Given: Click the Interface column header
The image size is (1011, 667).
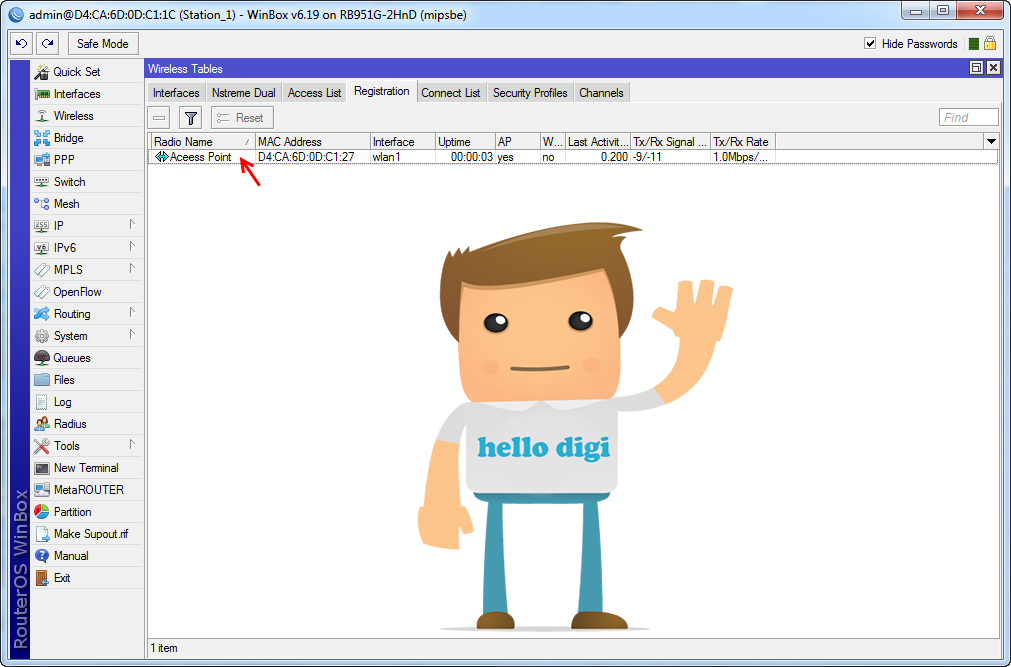Looking at the screenshot, I should coord(403,141).
